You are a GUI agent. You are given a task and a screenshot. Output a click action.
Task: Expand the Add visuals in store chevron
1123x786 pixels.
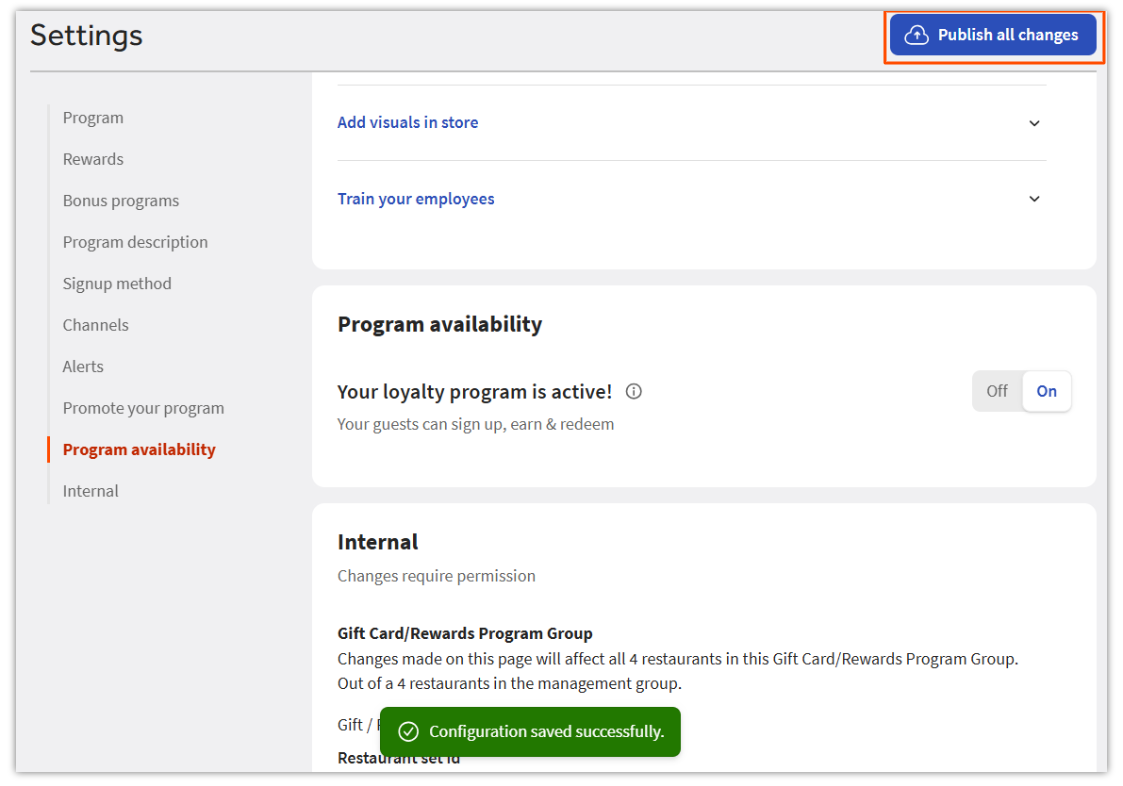coord(1034,123)
